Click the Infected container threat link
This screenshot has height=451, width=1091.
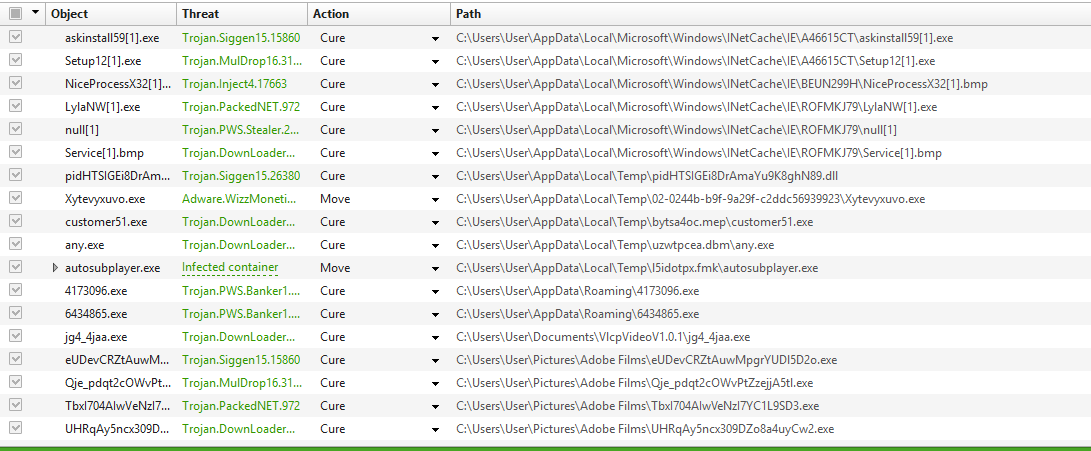tap(229, 268)
